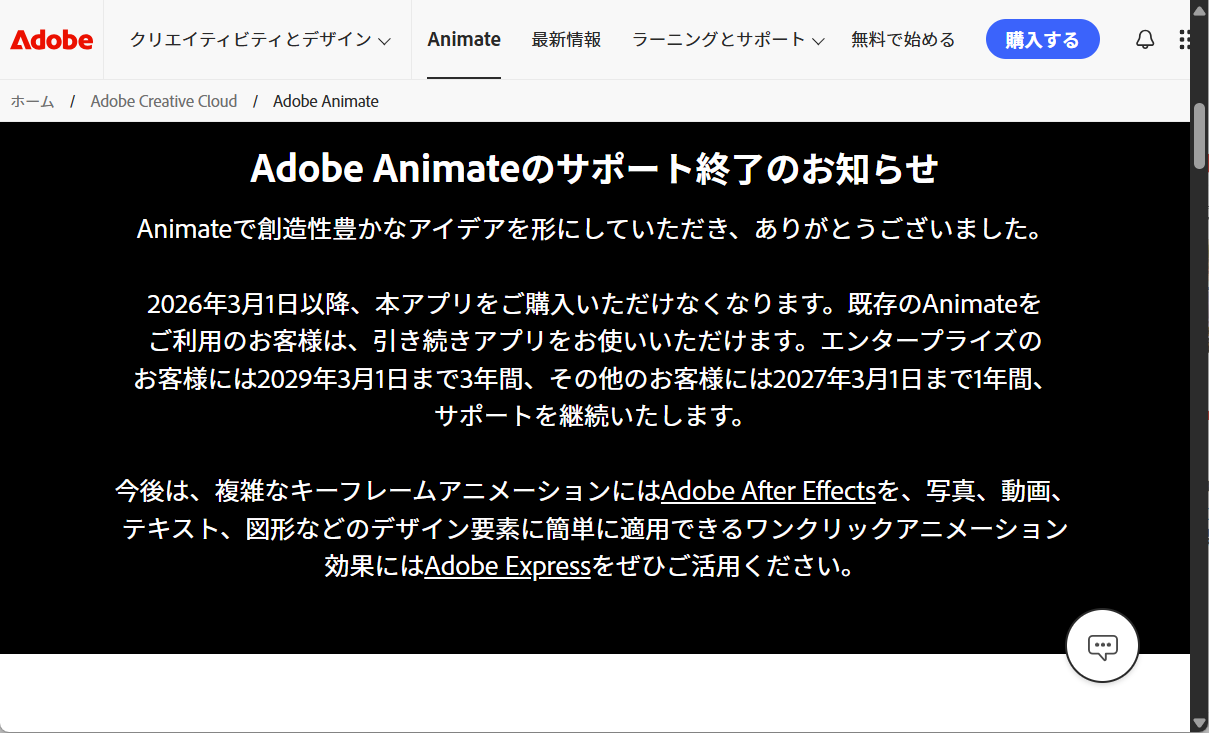Open the 最新情報 menu item
The height and width of the screenshot is (733, 1209).
[x=567, y=40]
